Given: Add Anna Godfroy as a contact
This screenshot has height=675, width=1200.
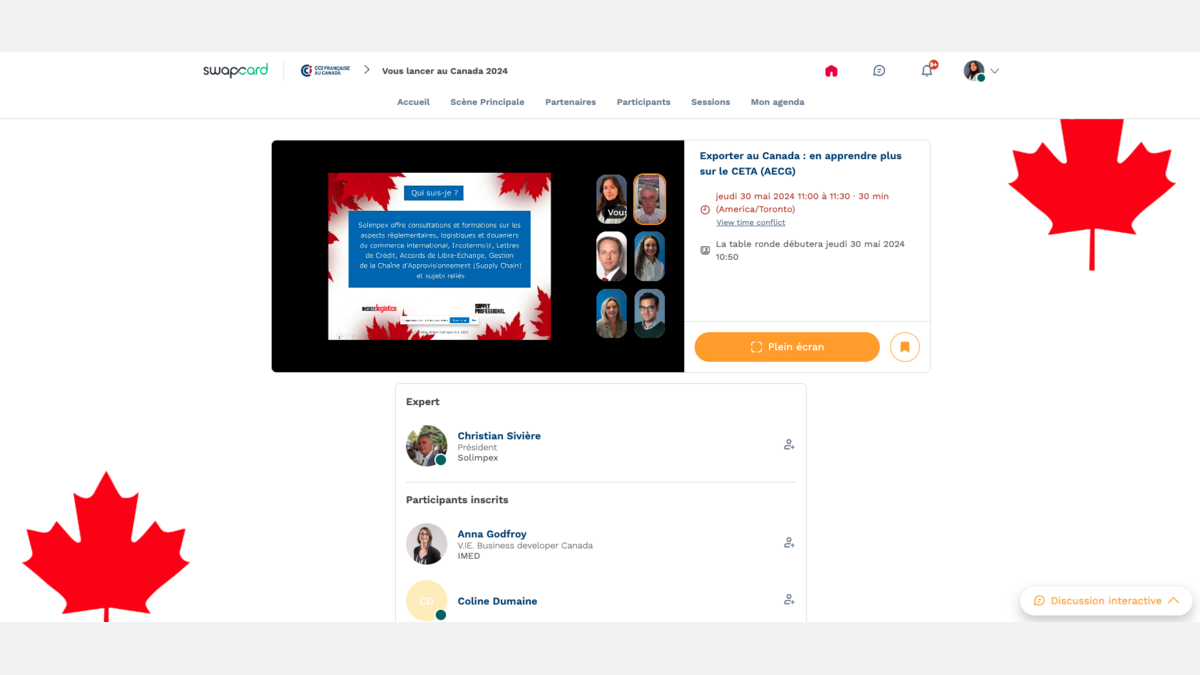Looking at the screenshot, I should coord(789,543).
